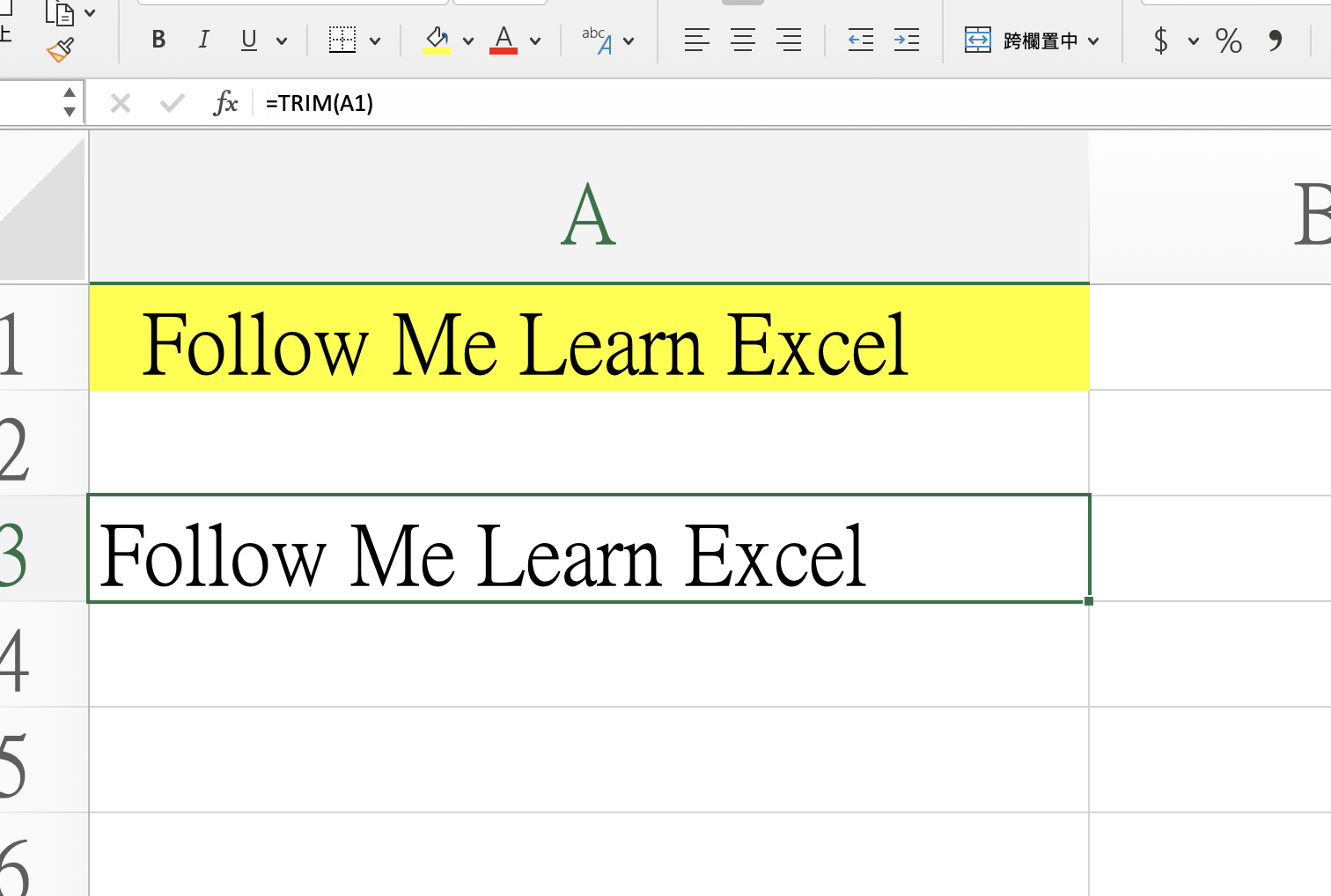The image size is (1331, 896).
Task: Click the Copy icon above the paintbrush
Action: [59, 12]
